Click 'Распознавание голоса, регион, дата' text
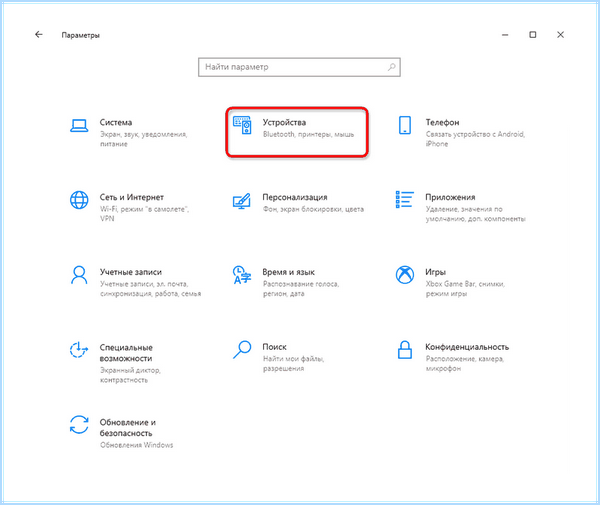Screen dimensions: 600x505 pyautogui.click(x=301, y=289)
